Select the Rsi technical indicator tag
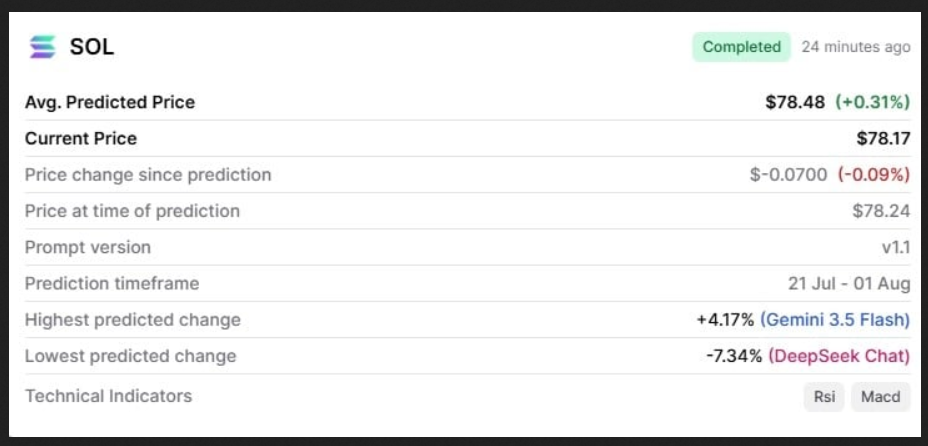The image size is (928, 446). [x=824, y=397]
